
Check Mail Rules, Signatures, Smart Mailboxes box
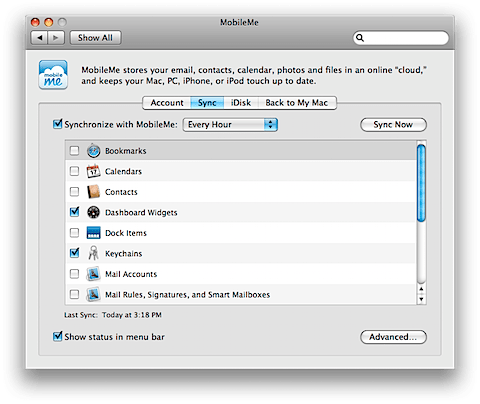pyautogui.click(x=74, y=295)
